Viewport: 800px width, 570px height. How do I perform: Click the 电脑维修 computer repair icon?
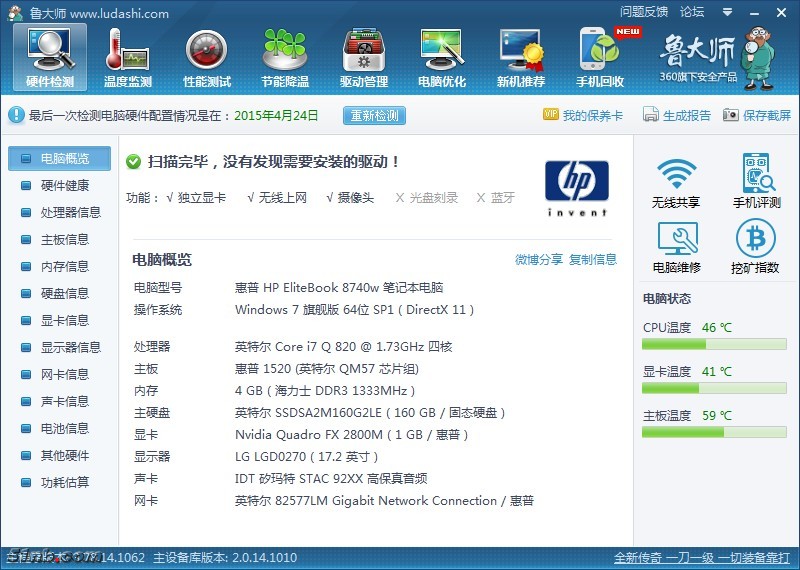pyautogui.click(x=676, y=247)
